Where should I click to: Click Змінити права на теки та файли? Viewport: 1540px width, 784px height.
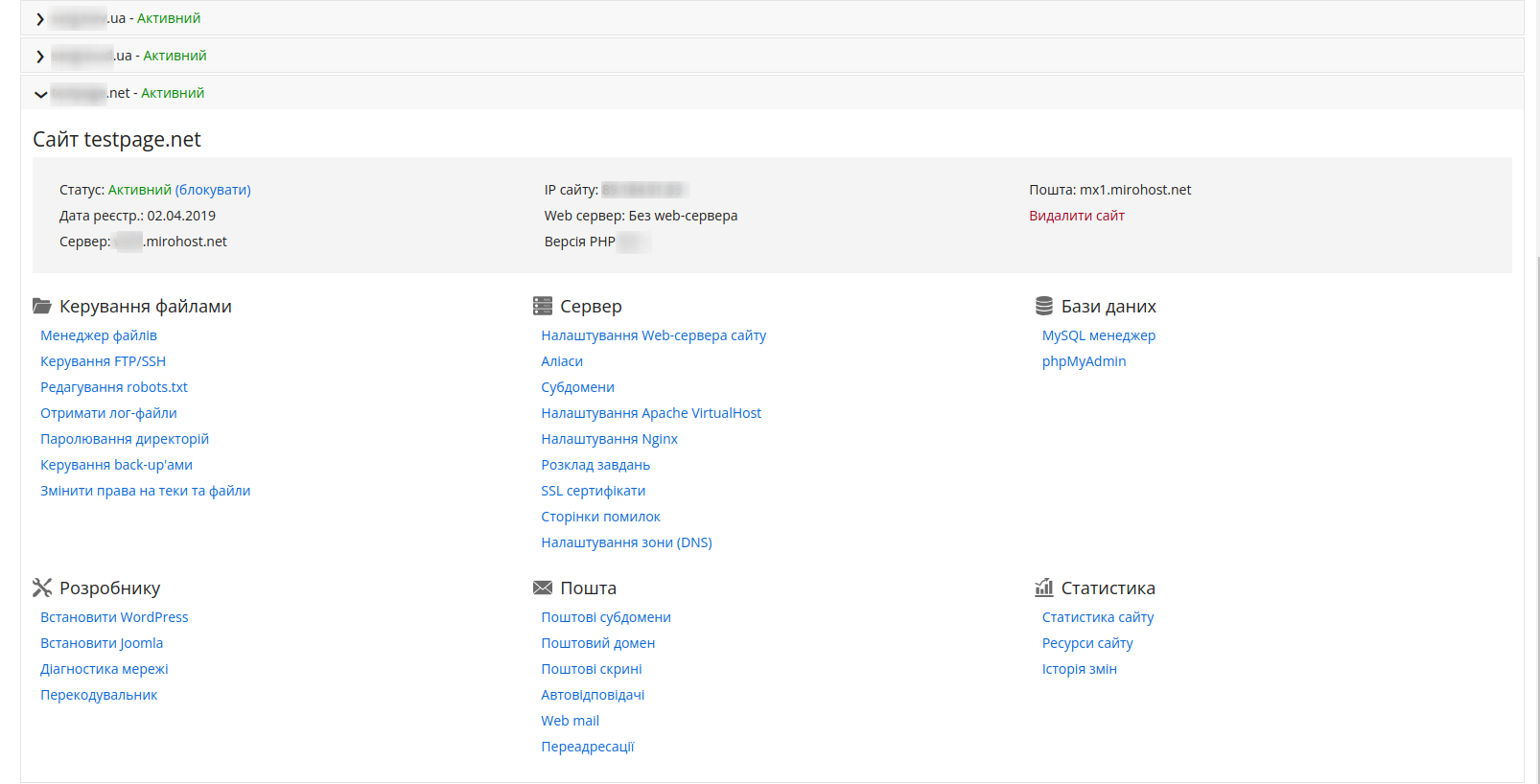(x=145, y=491)
